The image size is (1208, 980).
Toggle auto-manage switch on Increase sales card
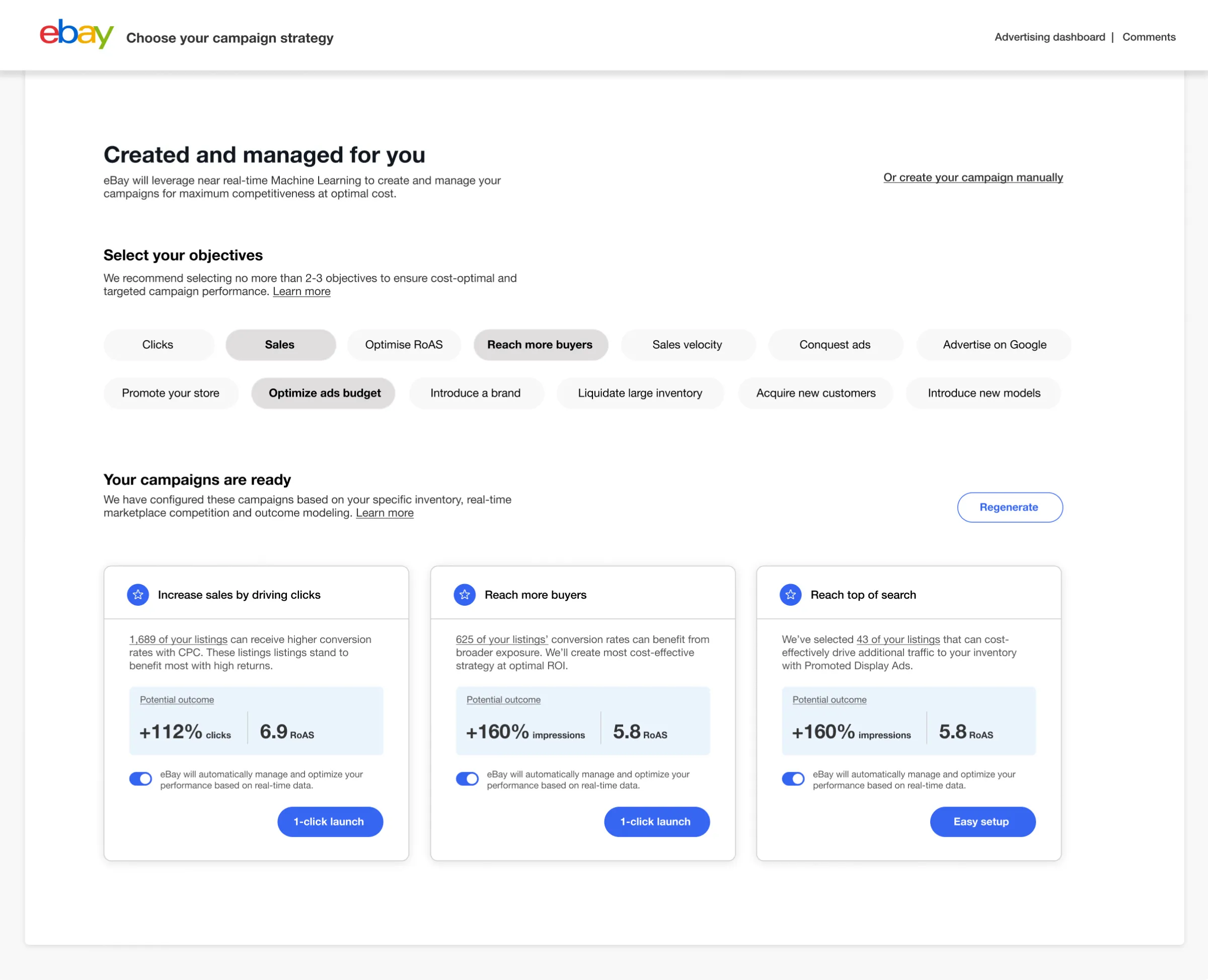click(140, 779)
